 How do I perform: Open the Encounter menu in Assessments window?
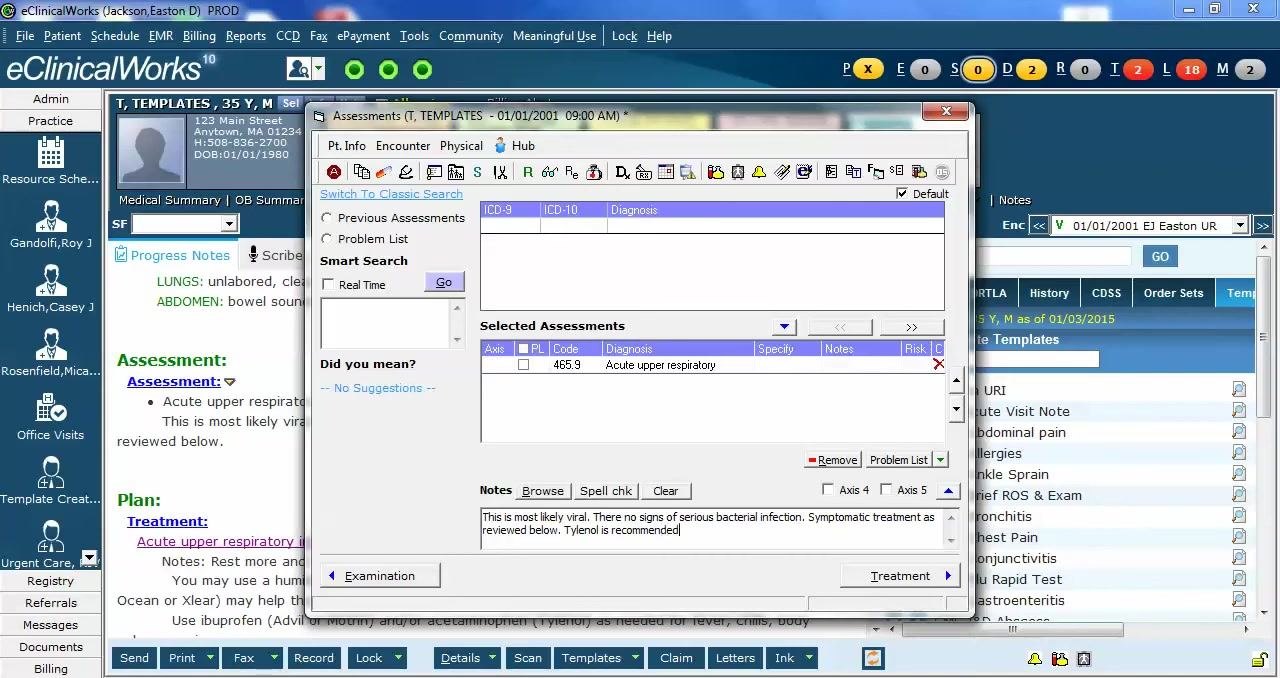403,145
